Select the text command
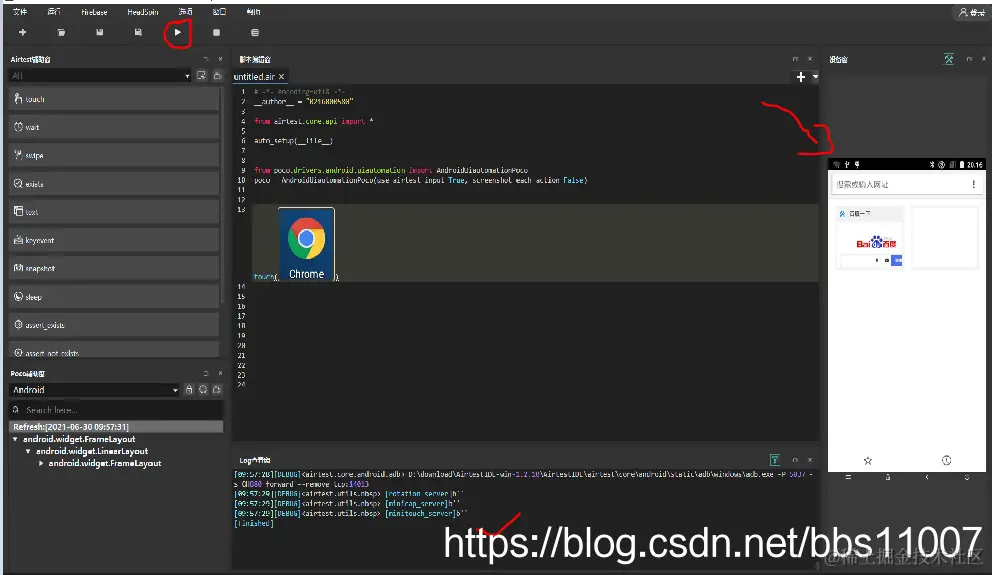The image size is (992, 575). pos(114,212)
